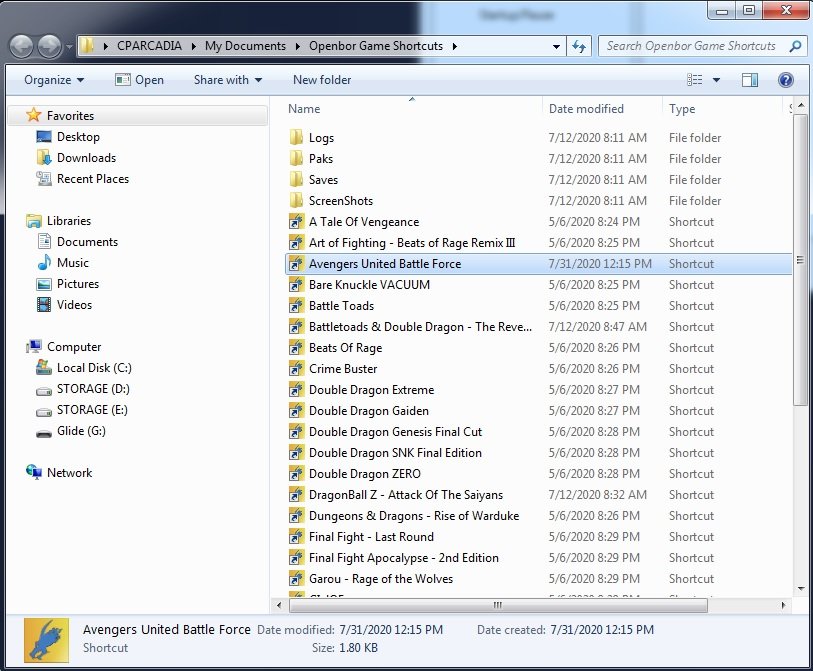
Task: Click the Pictures library icon
Action: pos(44,284)
